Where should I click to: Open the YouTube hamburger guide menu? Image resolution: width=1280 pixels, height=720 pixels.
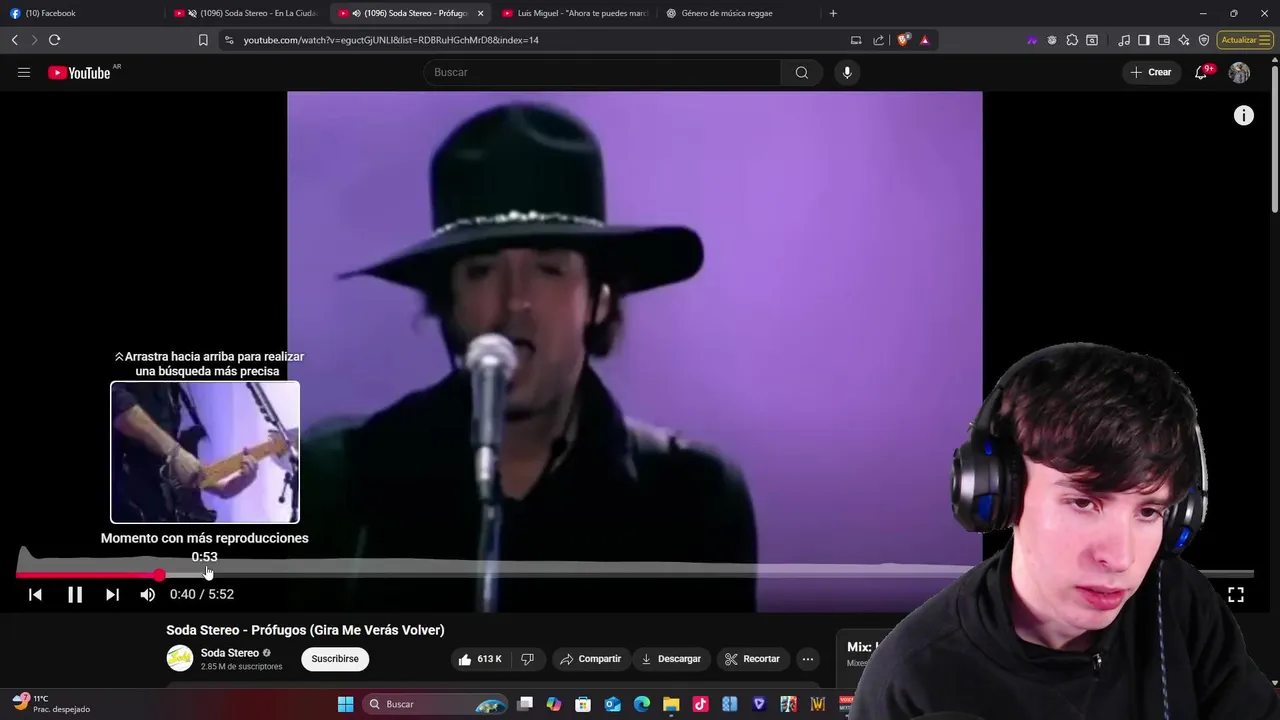(24, 72)
